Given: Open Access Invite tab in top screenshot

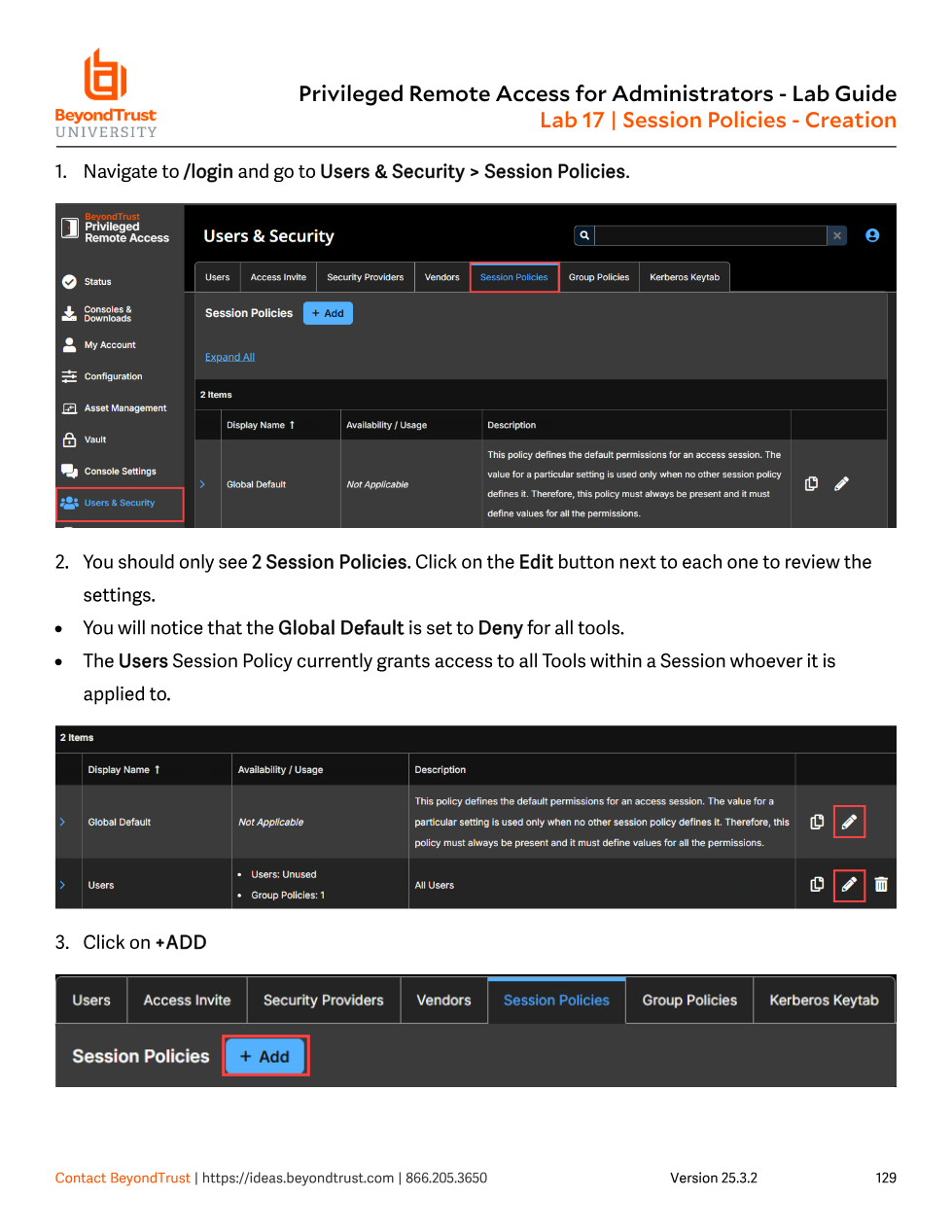Looking at the screenshot, I should point(278,277).
